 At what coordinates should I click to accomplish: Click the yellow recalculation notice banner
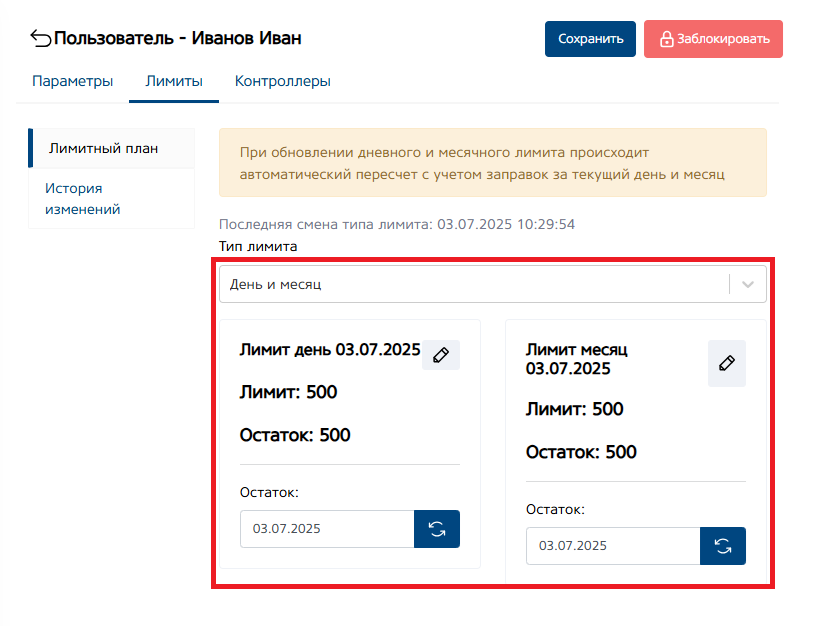[x=492, y=162]
